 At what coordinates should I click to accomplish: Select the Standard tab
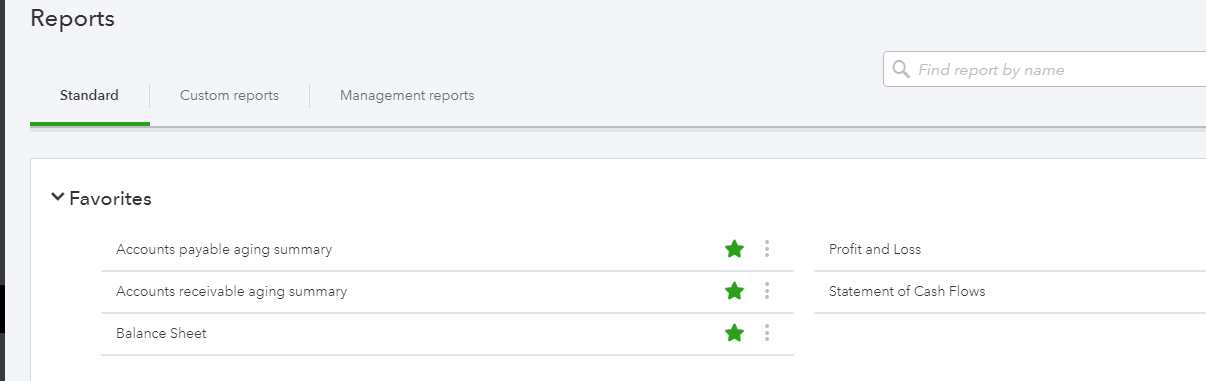(89, 96)
